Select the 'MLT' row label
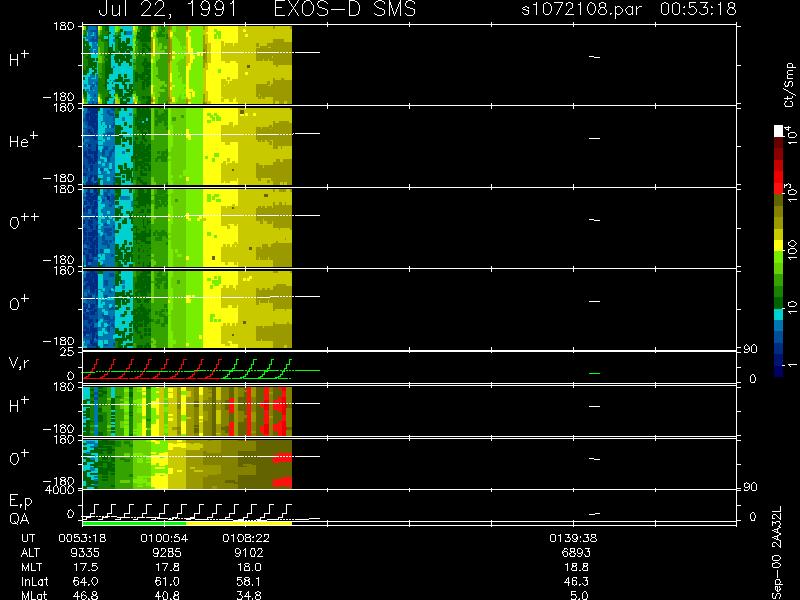800x600 pixels. click(x=31, y=567)
